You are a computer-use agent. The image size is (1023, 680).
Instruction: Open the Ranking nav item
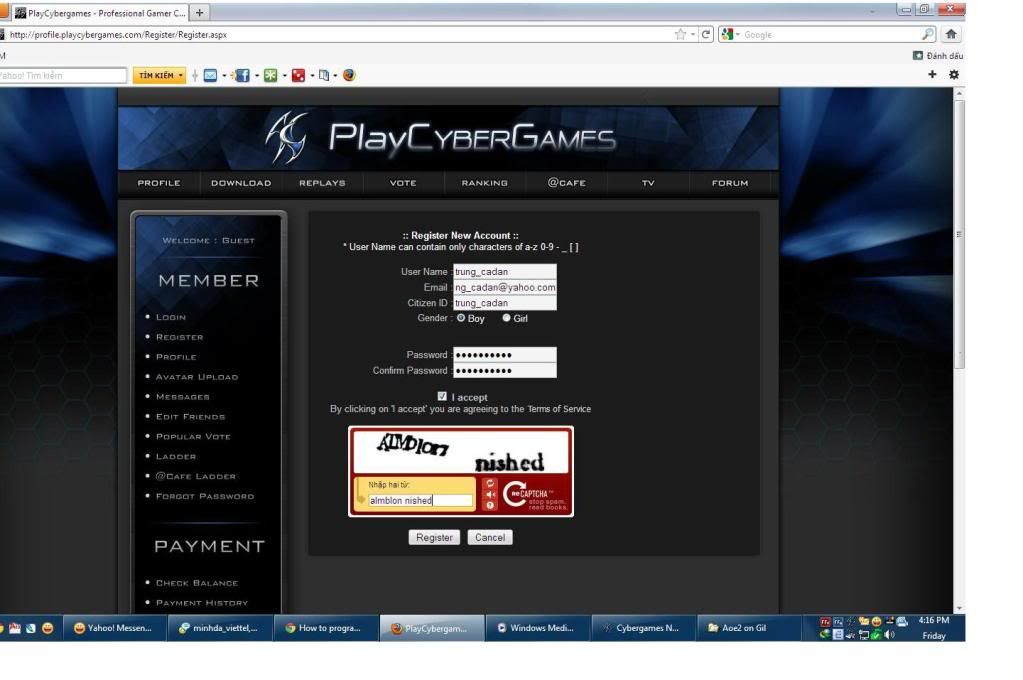click(x=485, y=183)
